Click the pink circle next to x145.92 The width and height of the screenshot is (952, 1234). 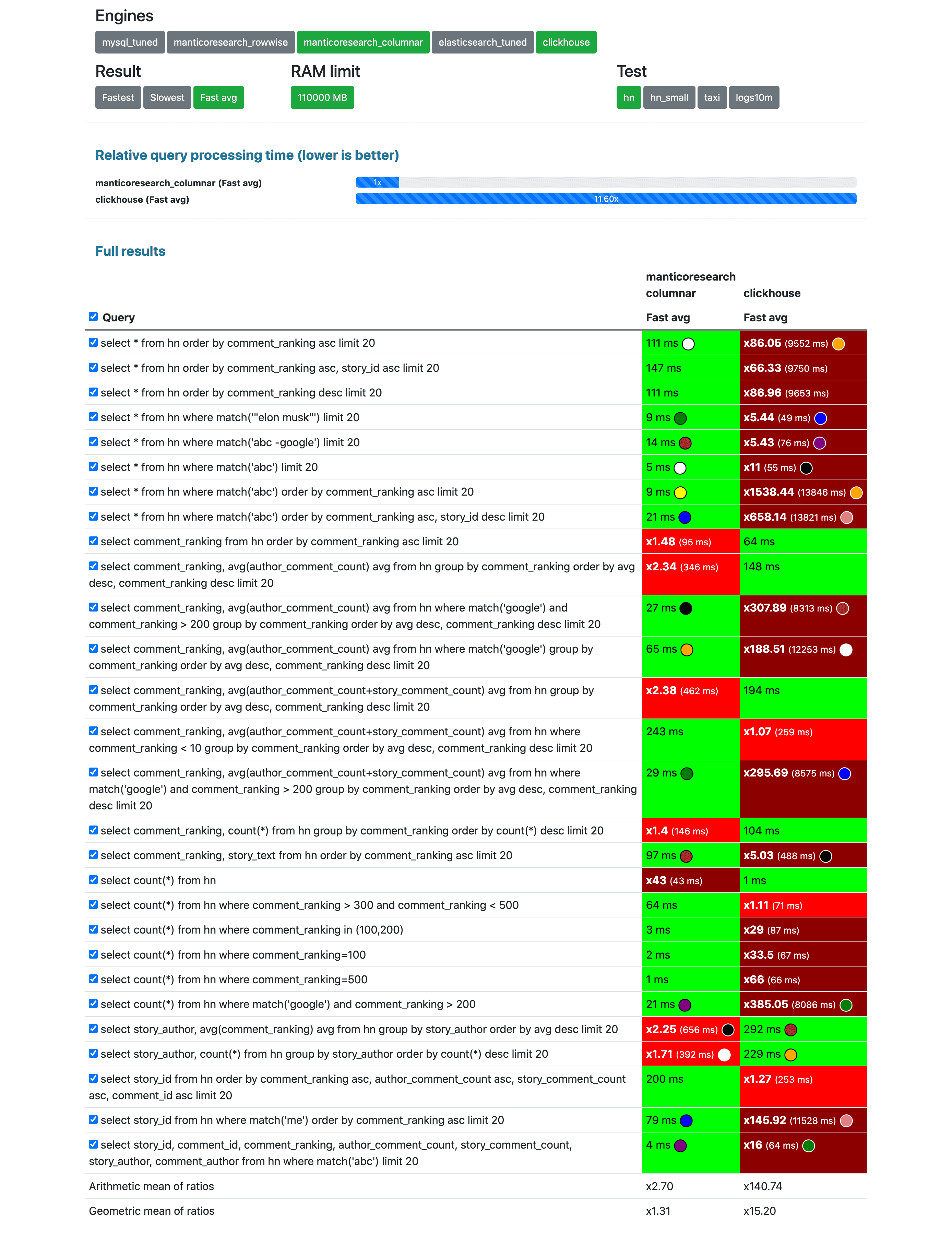click(846, 1121)
